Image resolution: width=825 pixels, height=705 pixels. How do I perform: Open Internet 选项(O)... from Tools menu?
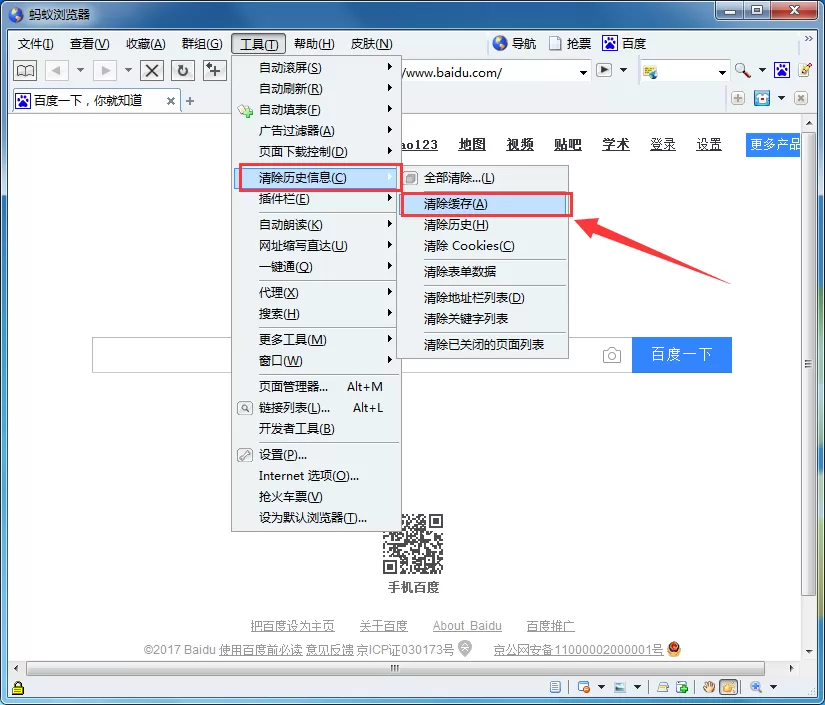[316, 476]
